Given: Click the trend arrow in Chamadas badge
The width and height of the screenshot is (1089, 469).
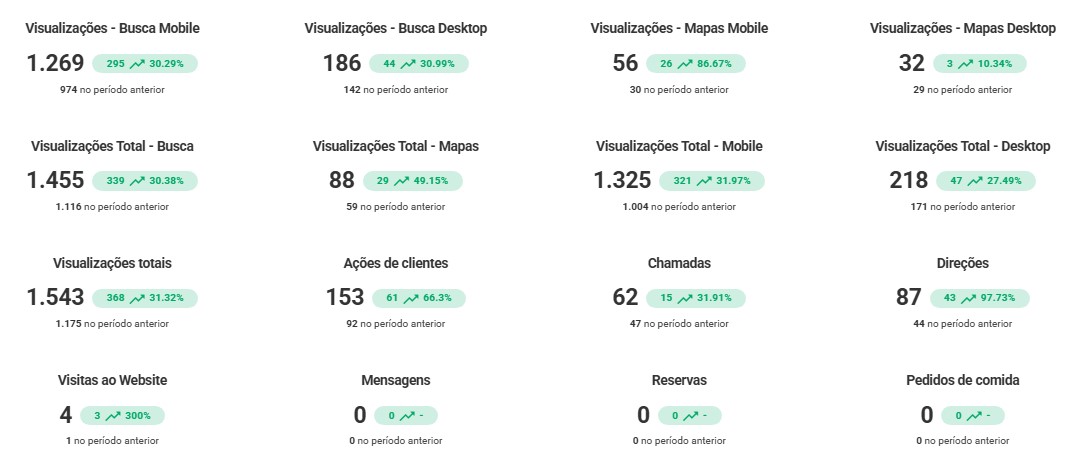Looking at the screenshot, I should pos(687,298).
